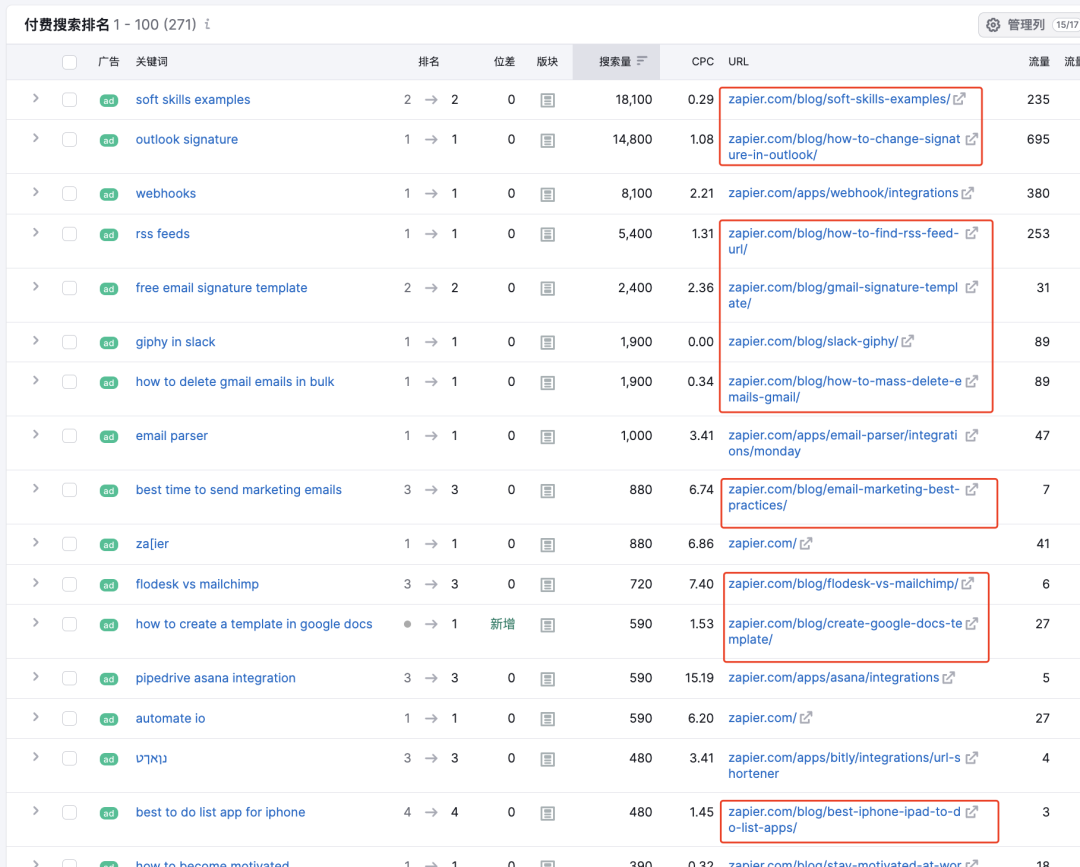Check the box for soft skills examples
This screenshot has width=1080, height=867.
click(70, 100)
